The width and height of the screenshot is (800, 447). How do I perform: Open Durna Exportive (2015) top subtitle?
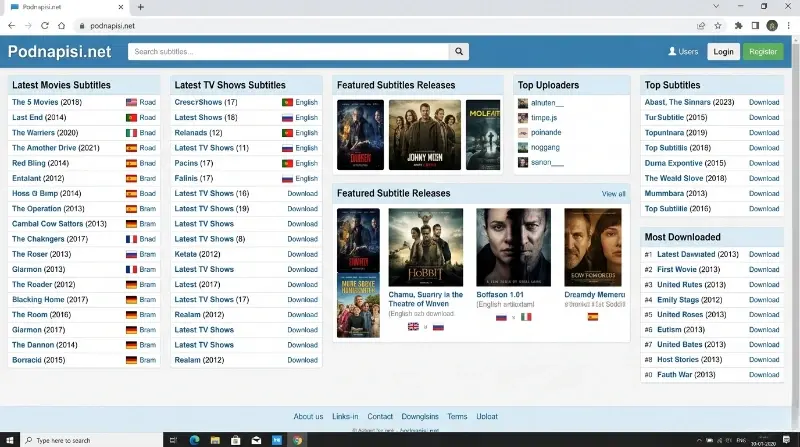click(685, 163)
